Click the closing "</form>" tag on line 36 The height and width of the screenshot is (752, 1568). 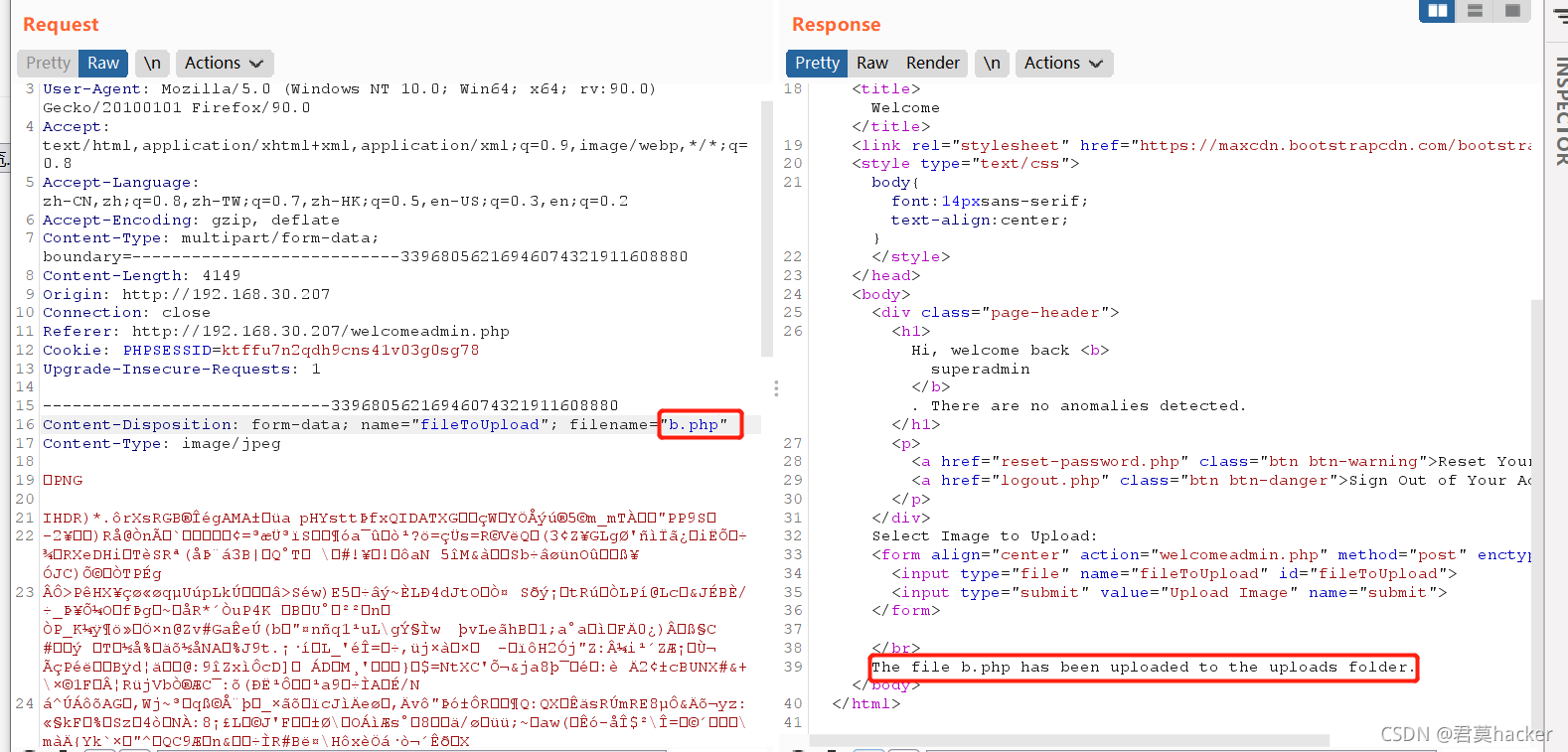coord(905,611)
